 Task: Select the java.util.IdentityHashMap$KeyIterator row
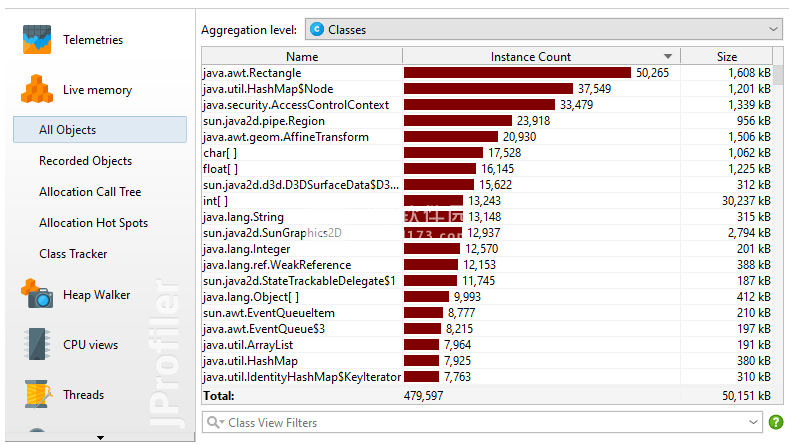pyautogui.click(x=487, y=377)
